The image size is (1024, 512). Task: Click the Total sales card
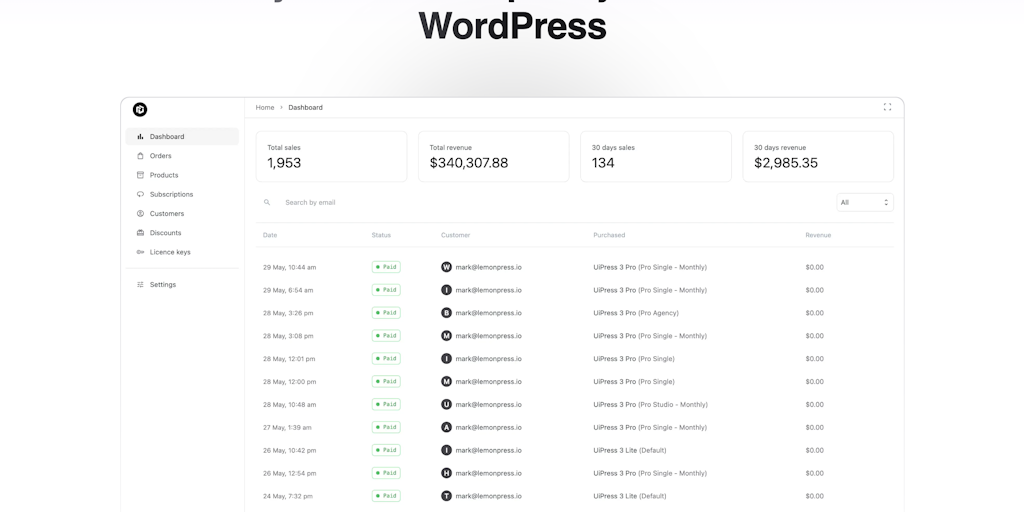click(x=331, y=157)
